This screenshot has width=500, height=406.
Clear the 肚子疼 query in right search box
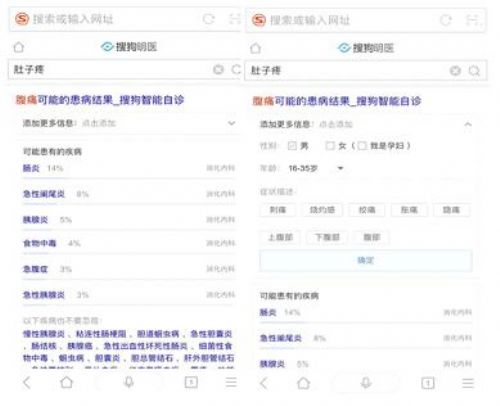click(455, 71)
